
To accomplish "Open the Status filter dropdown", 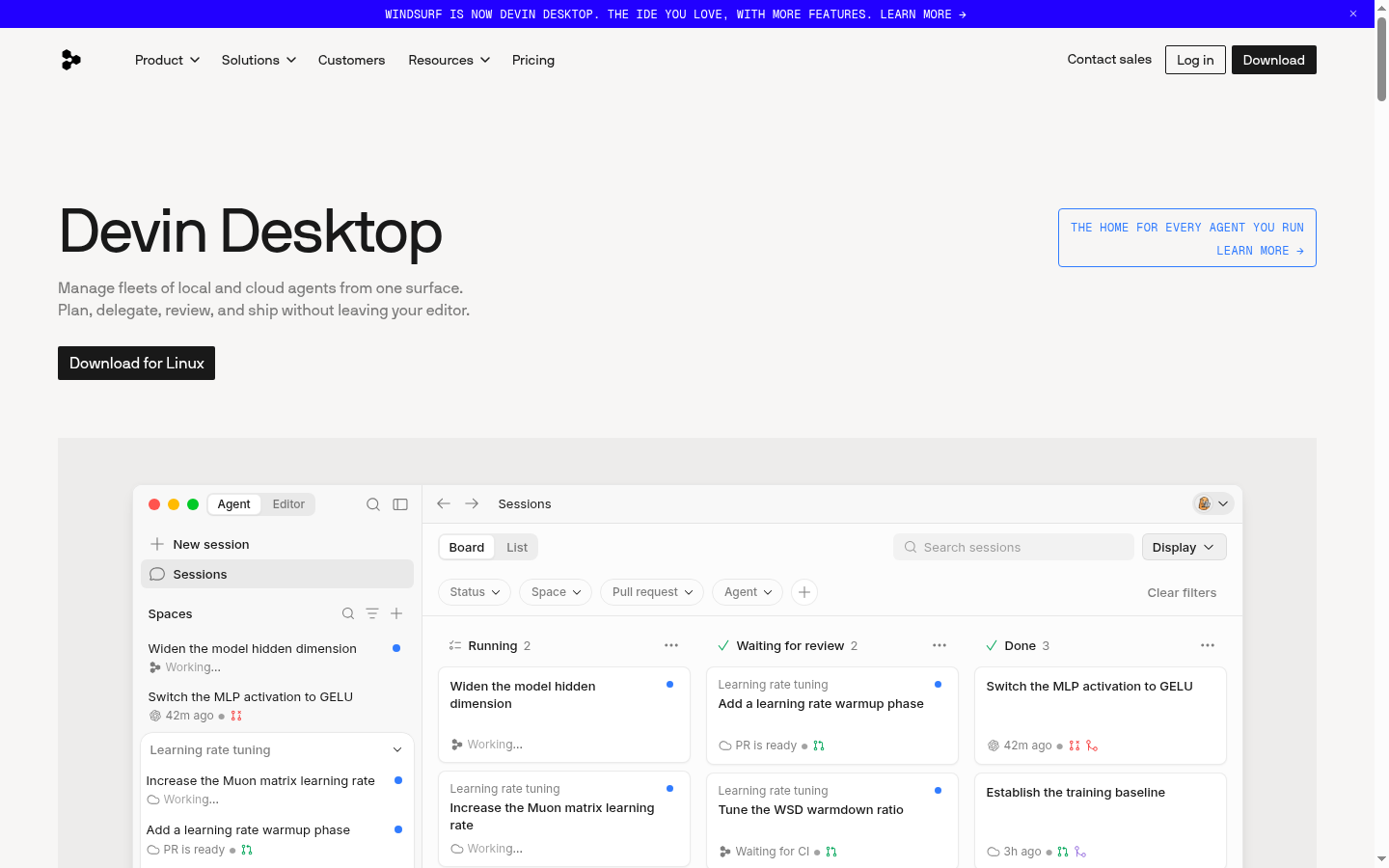I will (475, 592).
